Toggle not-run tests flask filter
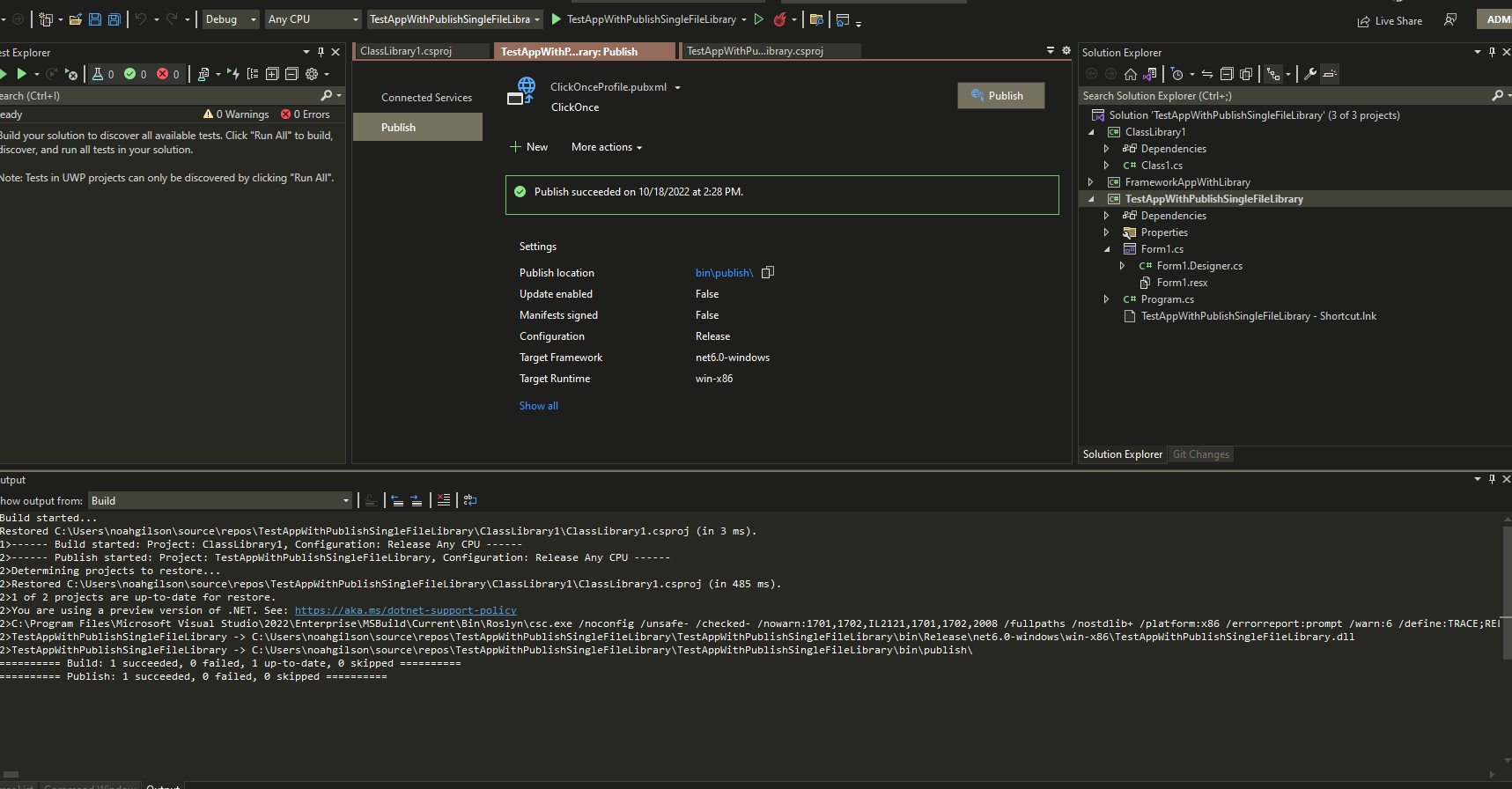The width and height of the screenshot is (1512, 789). tap(103, 74)
